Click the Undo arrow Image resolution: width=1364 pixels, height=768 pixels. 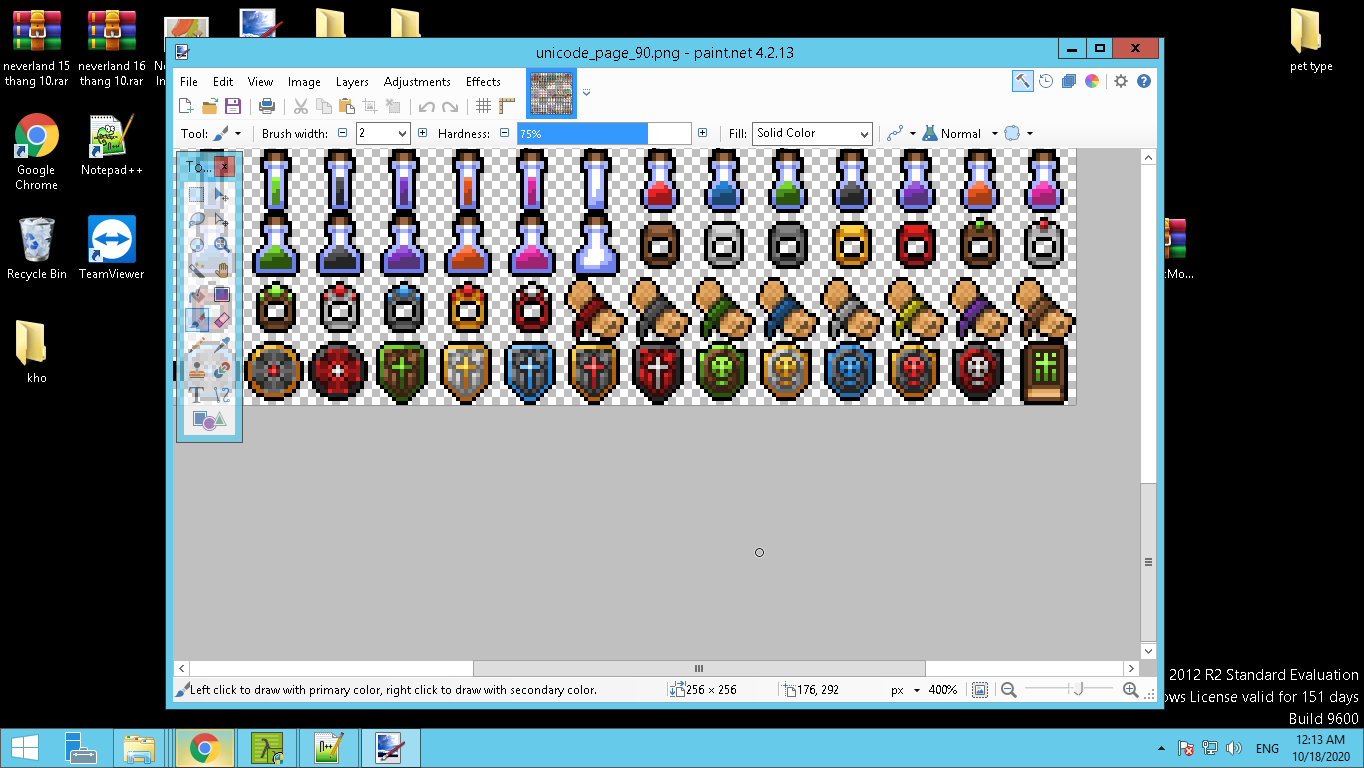click(x=426, y=106)
